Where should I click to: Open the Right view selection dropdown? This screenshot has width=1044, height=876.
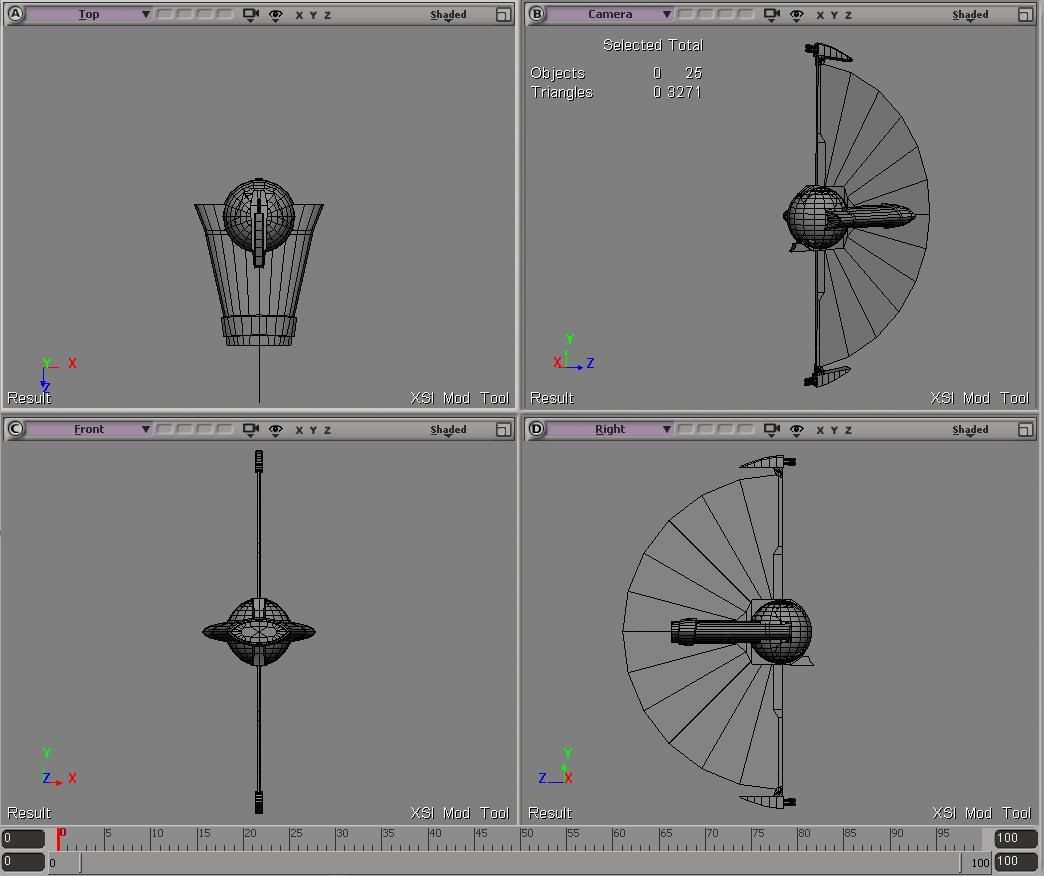click(x=611, y=429)
